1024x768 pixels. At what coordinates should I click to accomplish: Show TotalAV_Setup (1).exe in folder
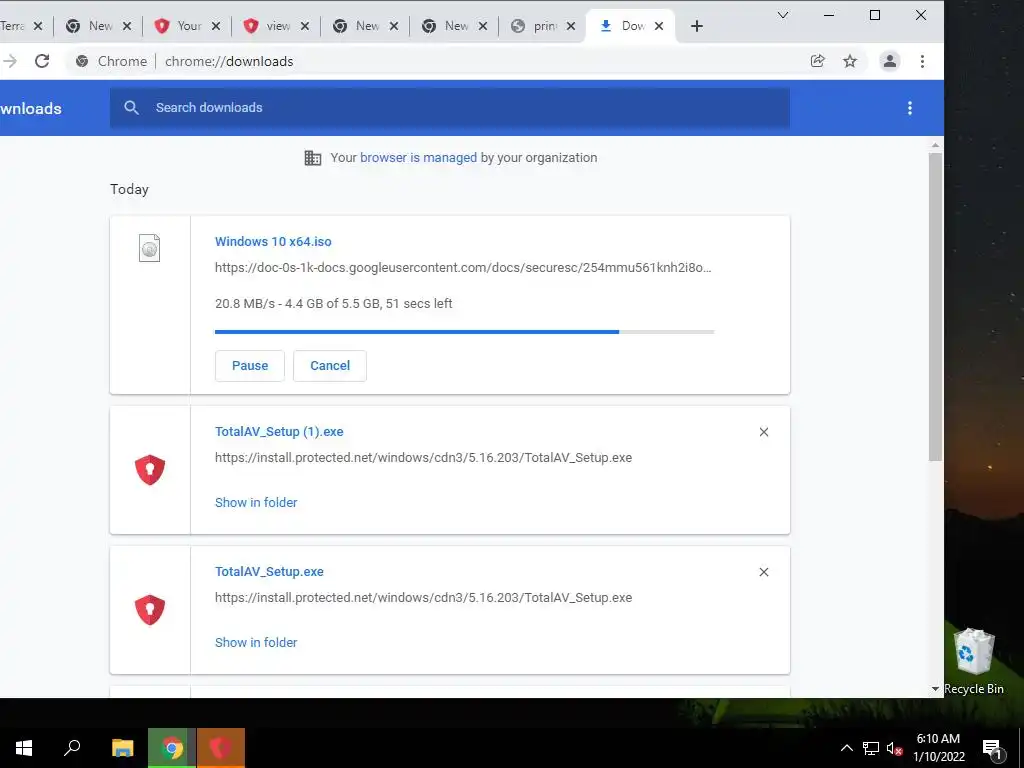(x=256, y=502)
